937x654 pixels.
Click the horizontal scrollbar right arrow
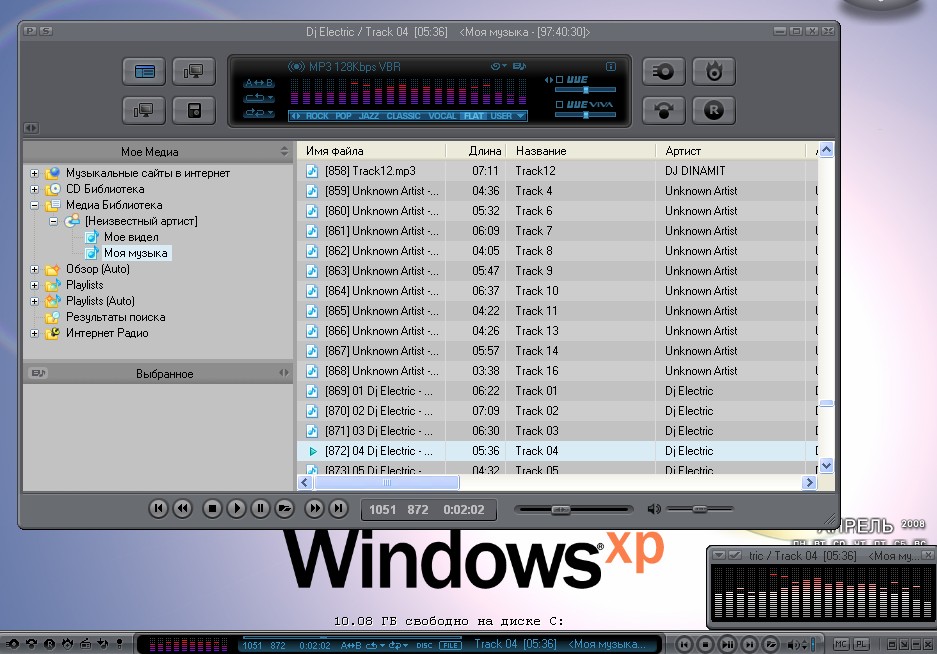click(809, 482)
